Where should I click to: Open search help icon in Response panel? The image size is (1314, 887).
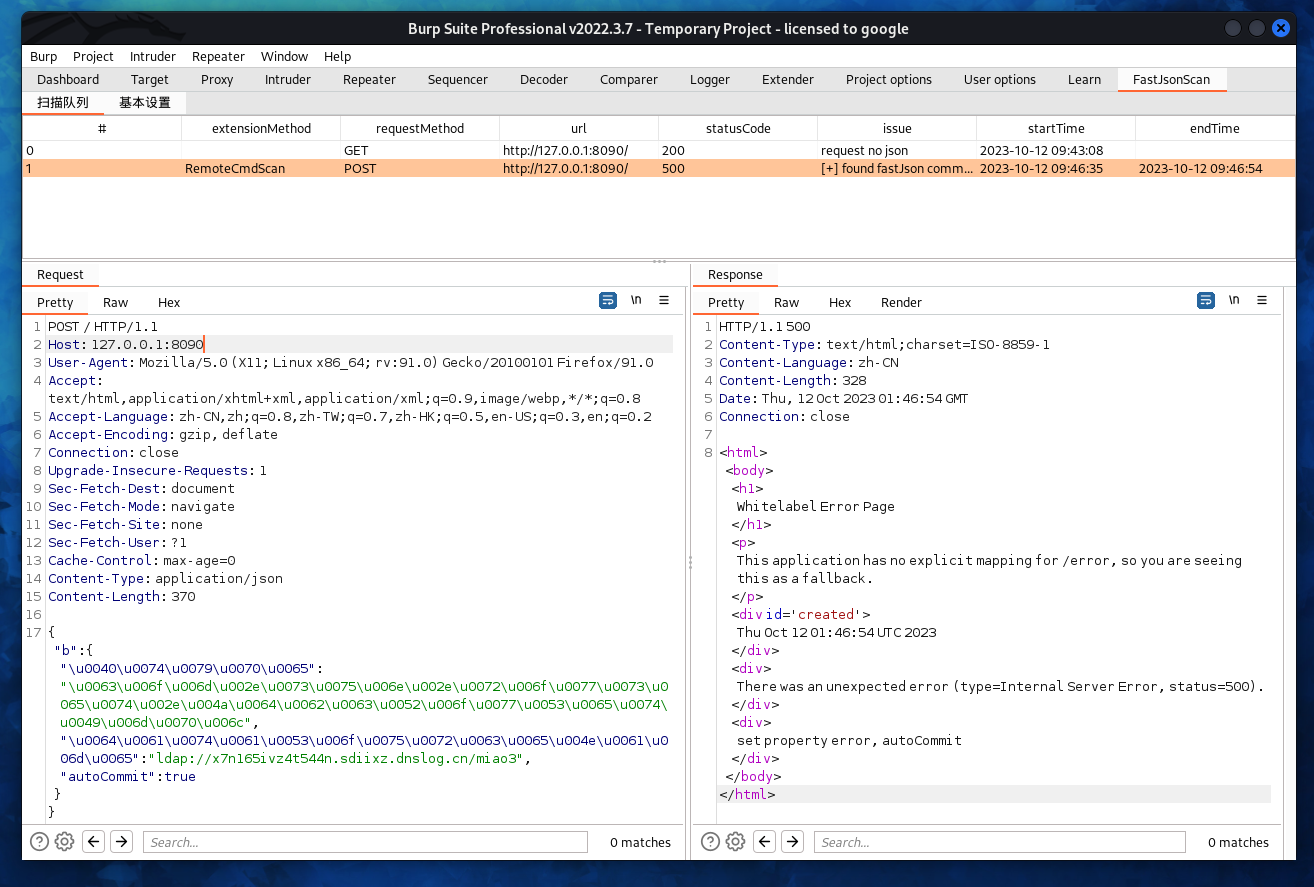(x=710, y=842)
